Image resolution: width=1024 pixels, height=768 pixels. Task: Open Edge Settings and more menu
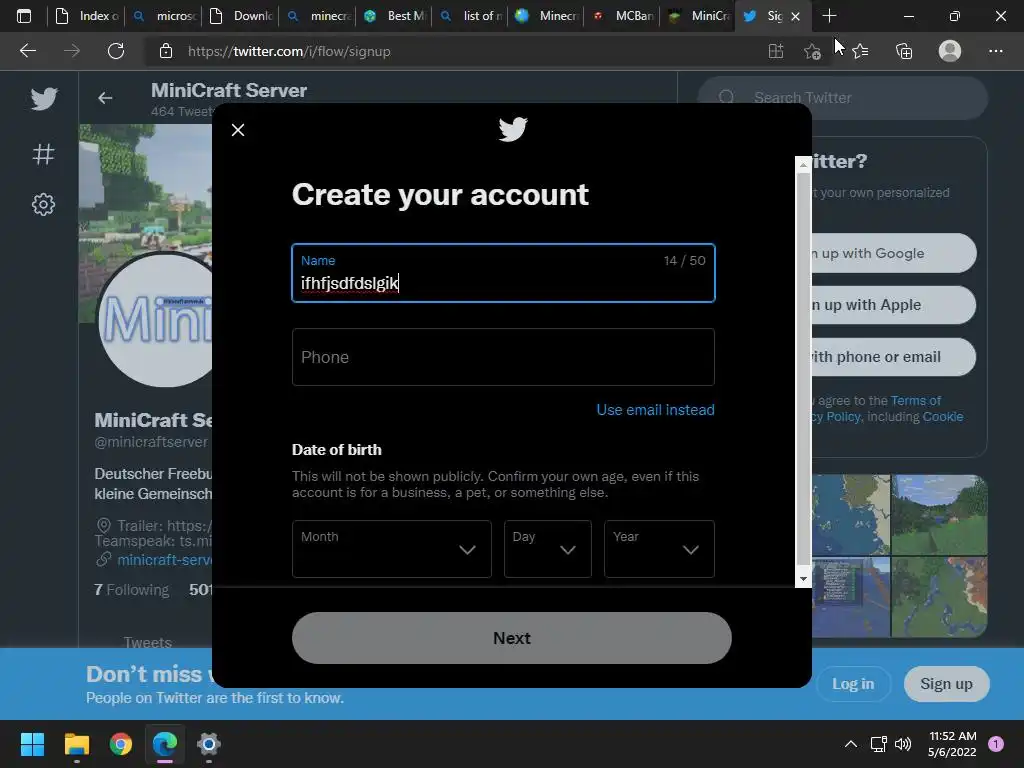point(996,51)
